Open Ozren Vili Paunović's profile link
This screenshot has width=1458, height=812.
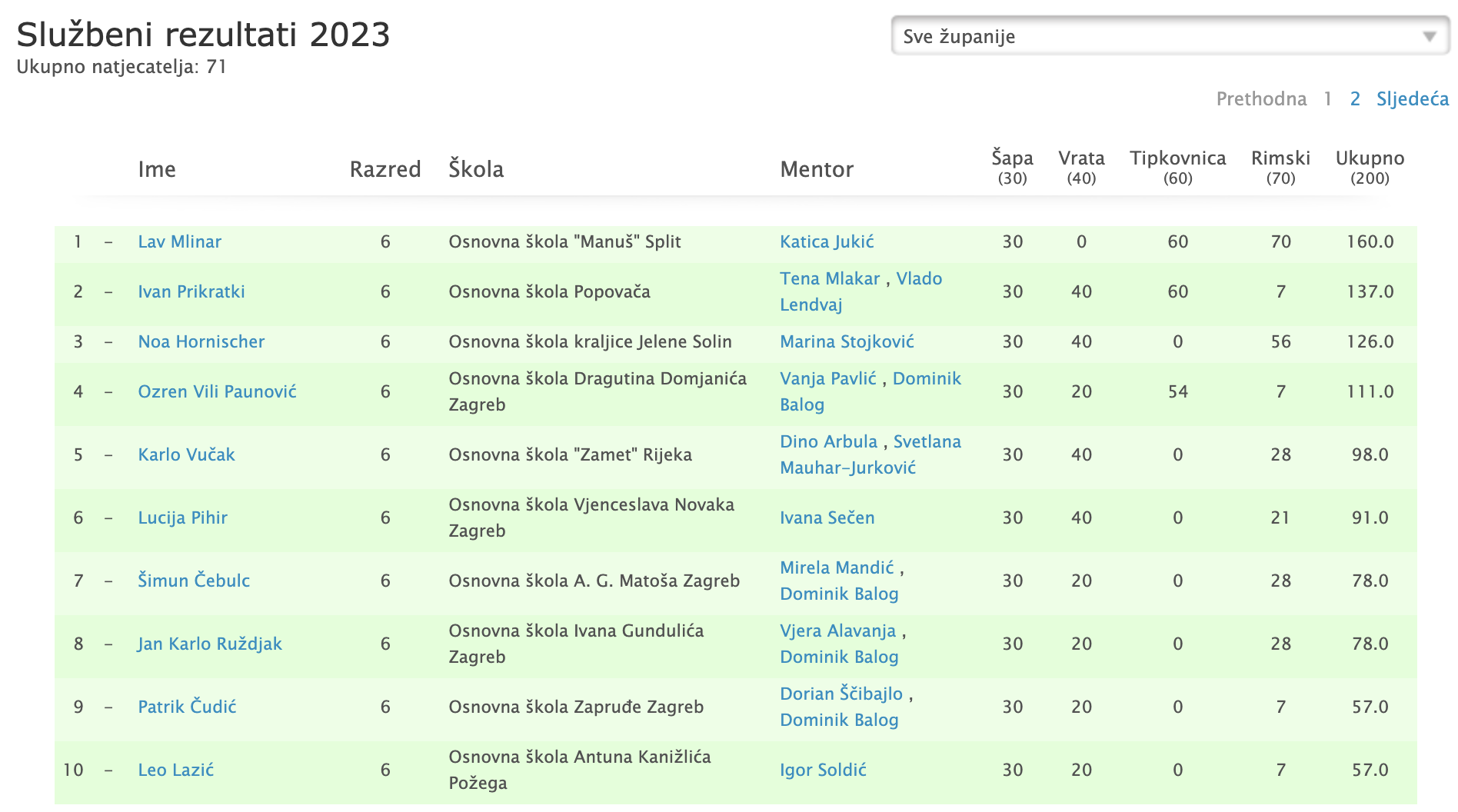(217, 391)
